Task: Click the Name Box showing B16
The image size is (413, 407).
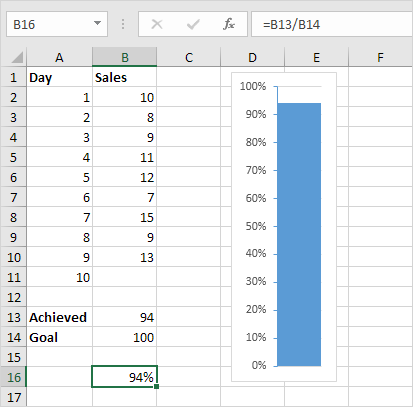Action: 57,24
